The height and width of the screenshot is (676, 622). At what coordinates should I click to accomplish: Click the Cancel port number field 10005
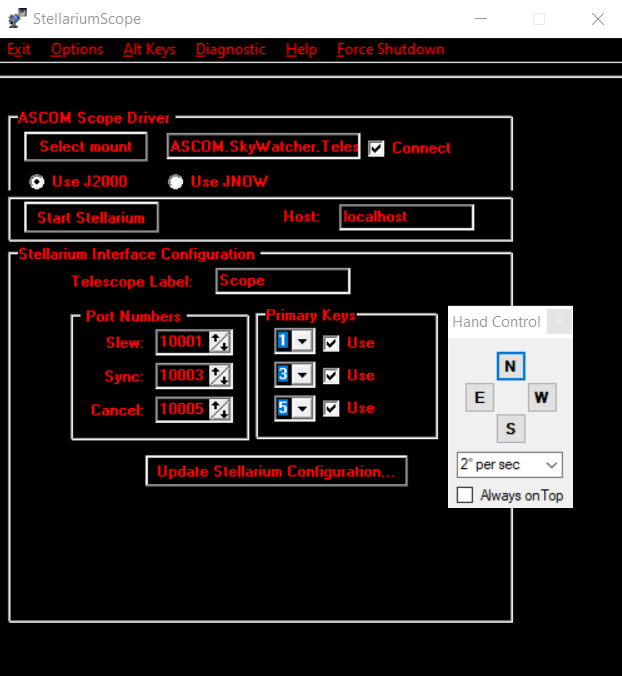point(183,409)
